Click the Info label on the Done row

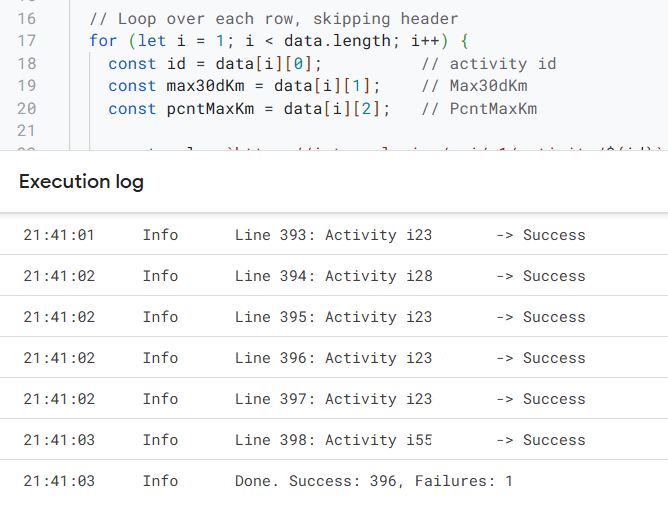(160, 481)
